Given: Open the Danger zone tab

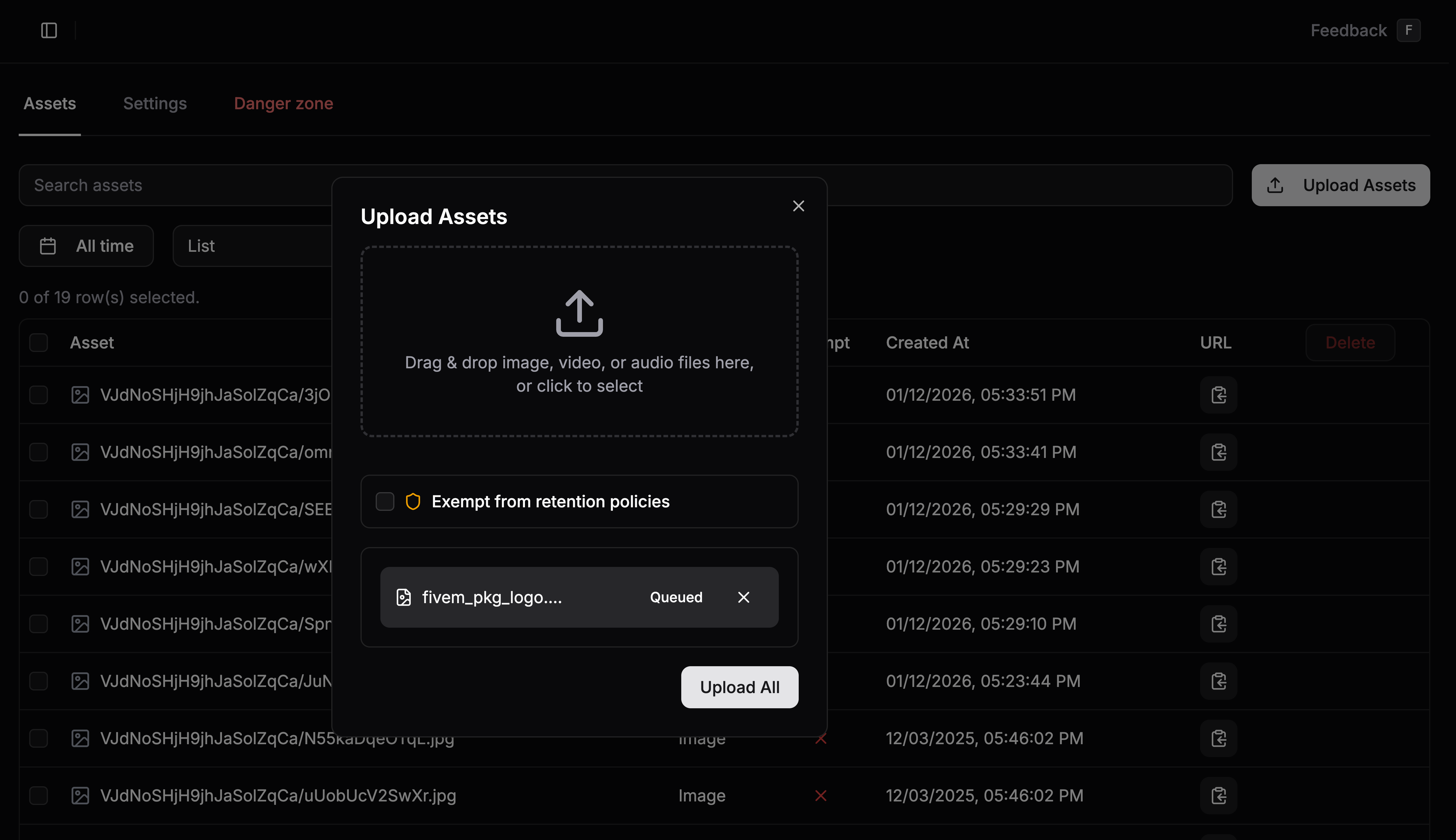Looking at the screenshot, I should (283, 103).
